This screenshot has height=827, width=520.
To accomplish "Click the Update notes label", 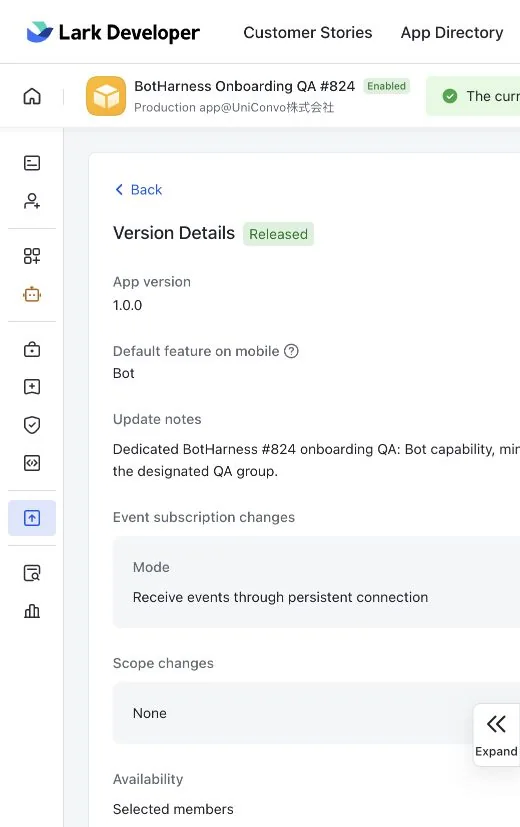I will pyautogui.click(x=157, y=419).
